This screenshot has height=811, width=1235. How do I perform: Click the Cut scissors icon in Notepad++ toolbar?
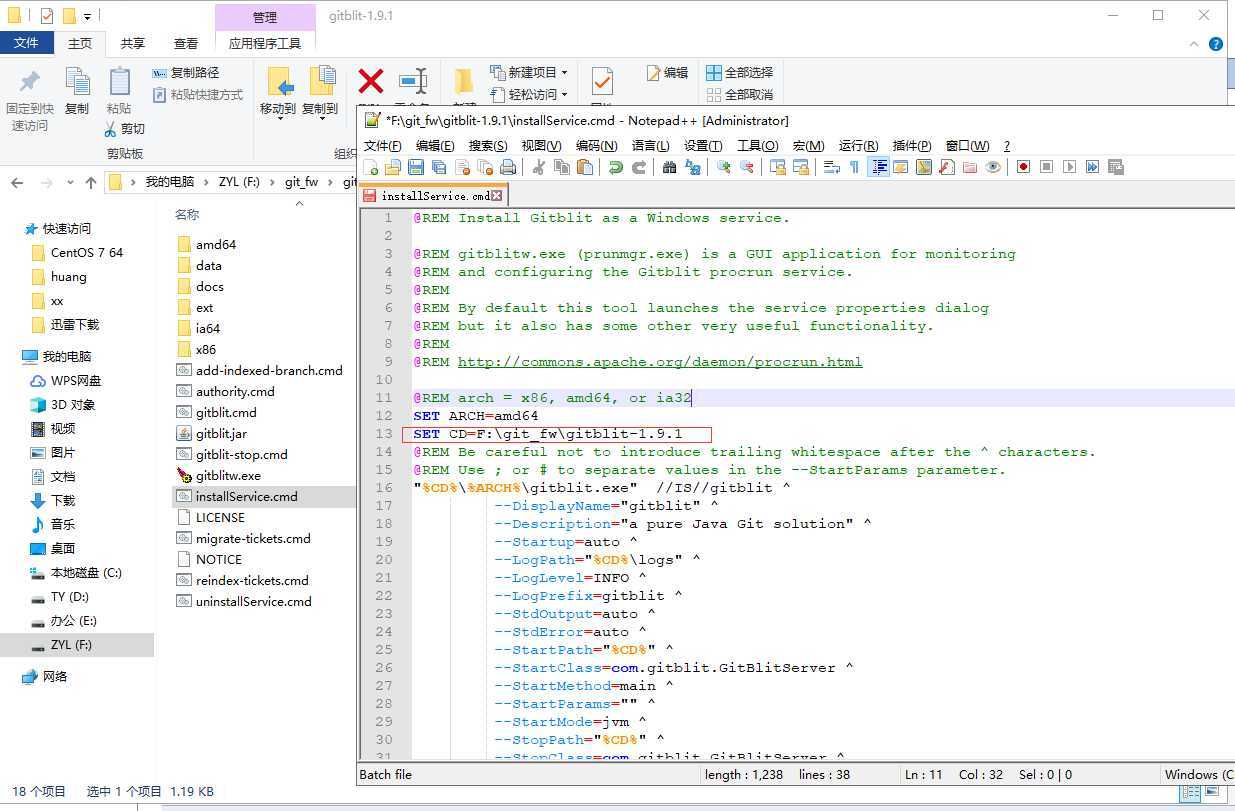pyautogui.click(x=538, y=167)
